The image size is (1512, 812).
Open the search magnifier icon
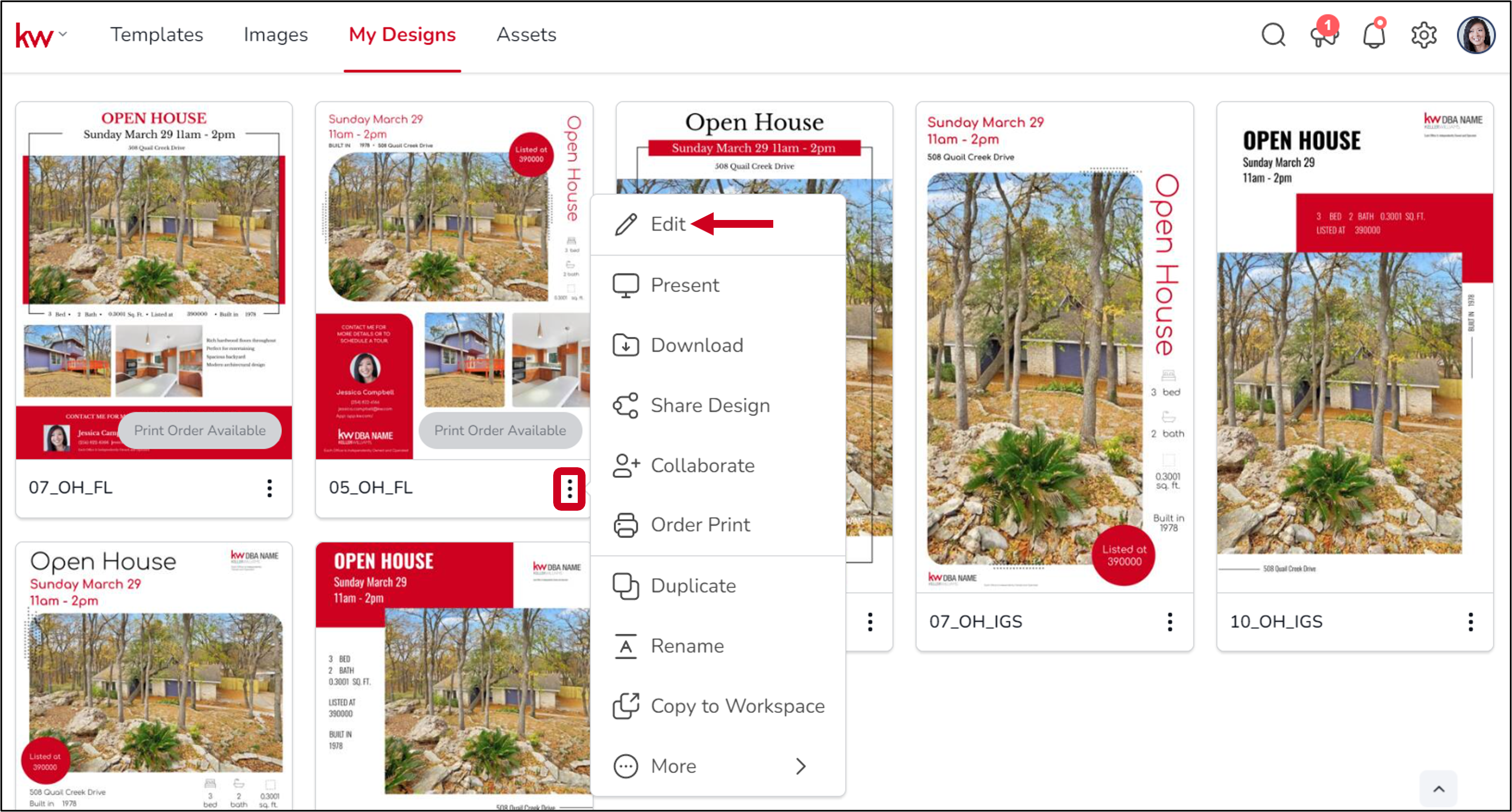coord(1272,35)
